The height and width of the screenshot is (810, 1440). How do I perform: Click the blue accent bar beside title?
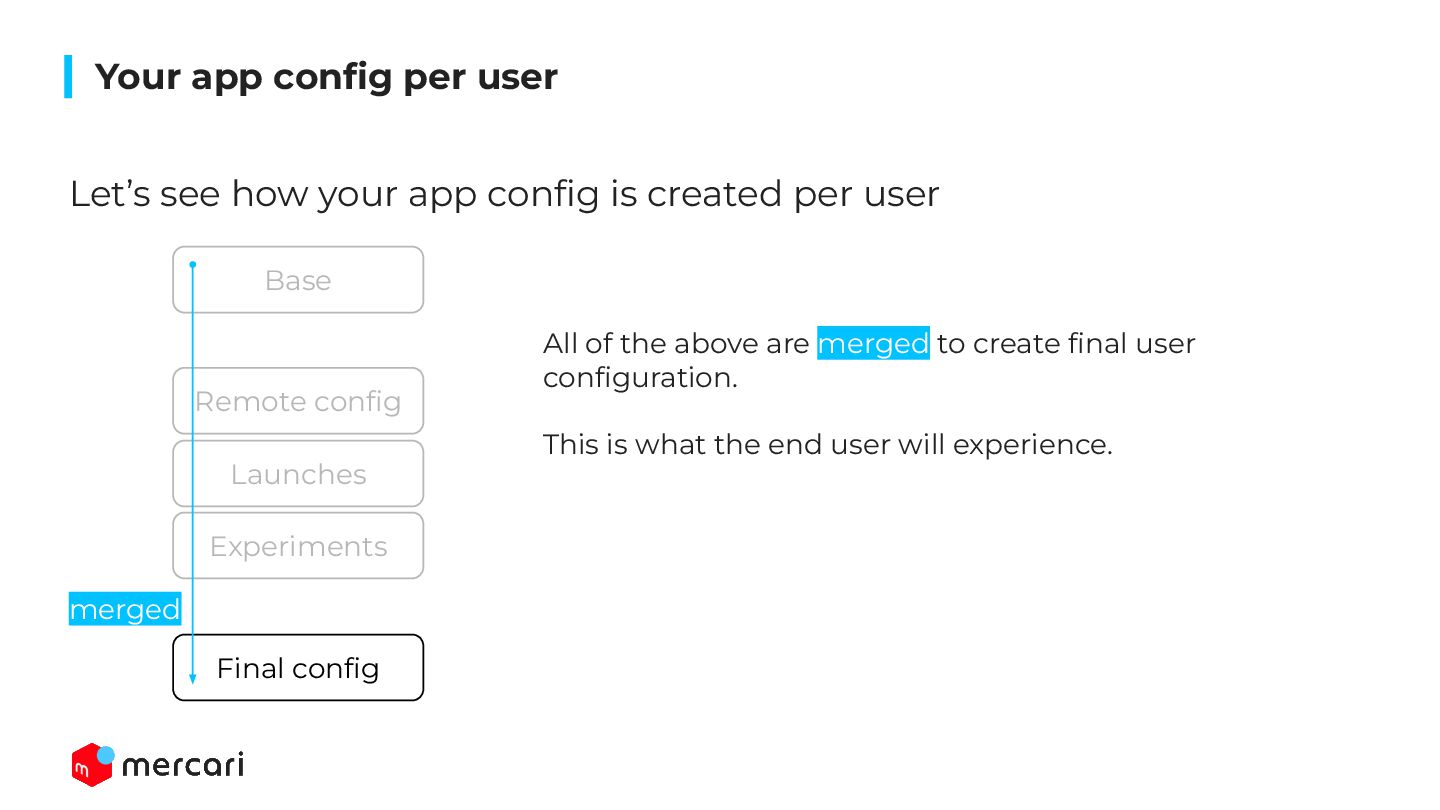coord(68,77)
